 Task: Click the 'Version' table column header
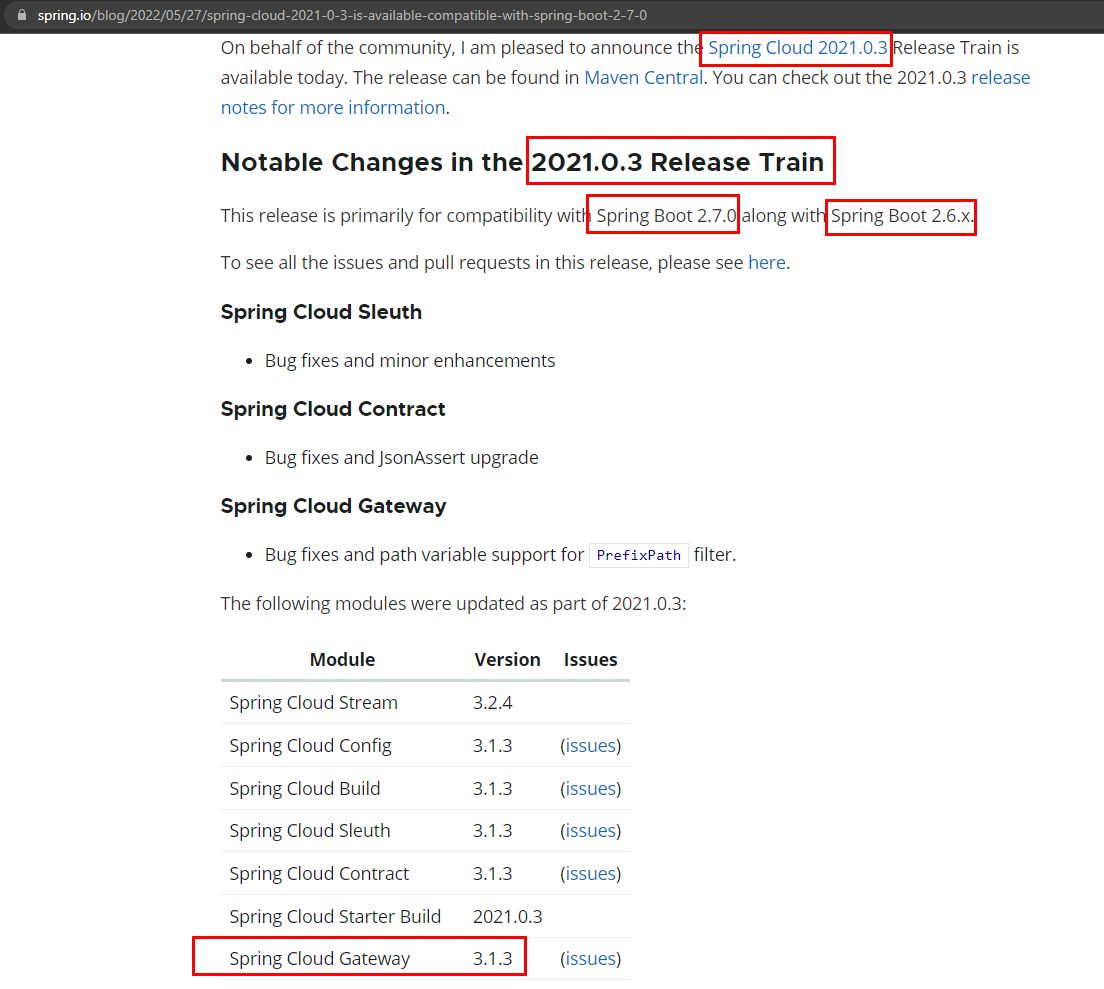[x=507, y=660]
